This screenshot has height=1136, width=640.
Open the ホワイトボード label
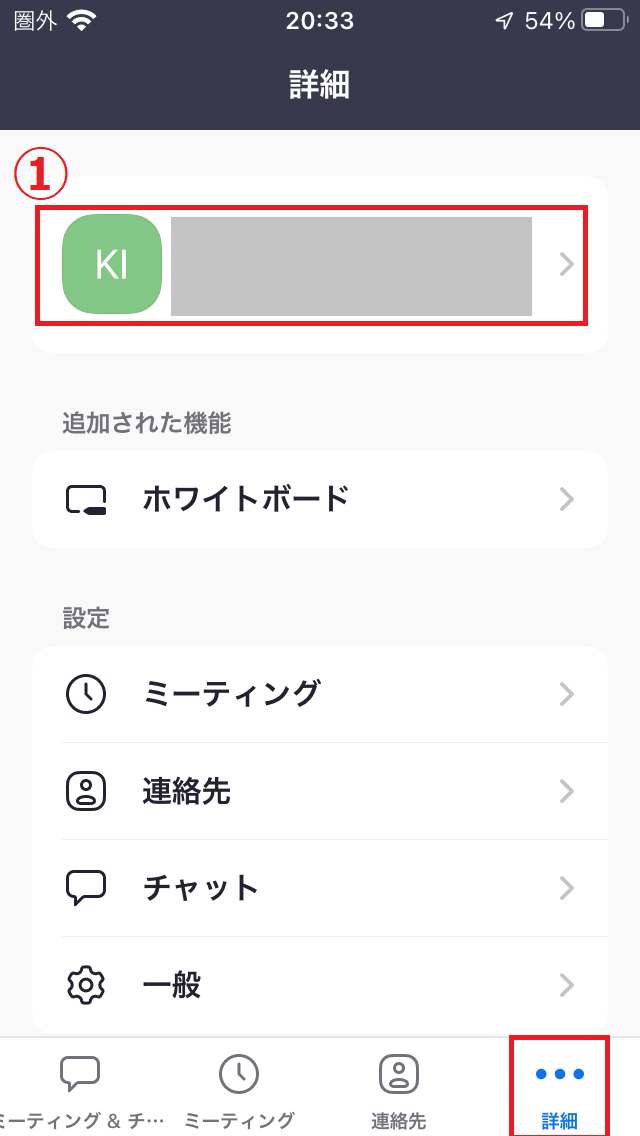tap(246, 498)
